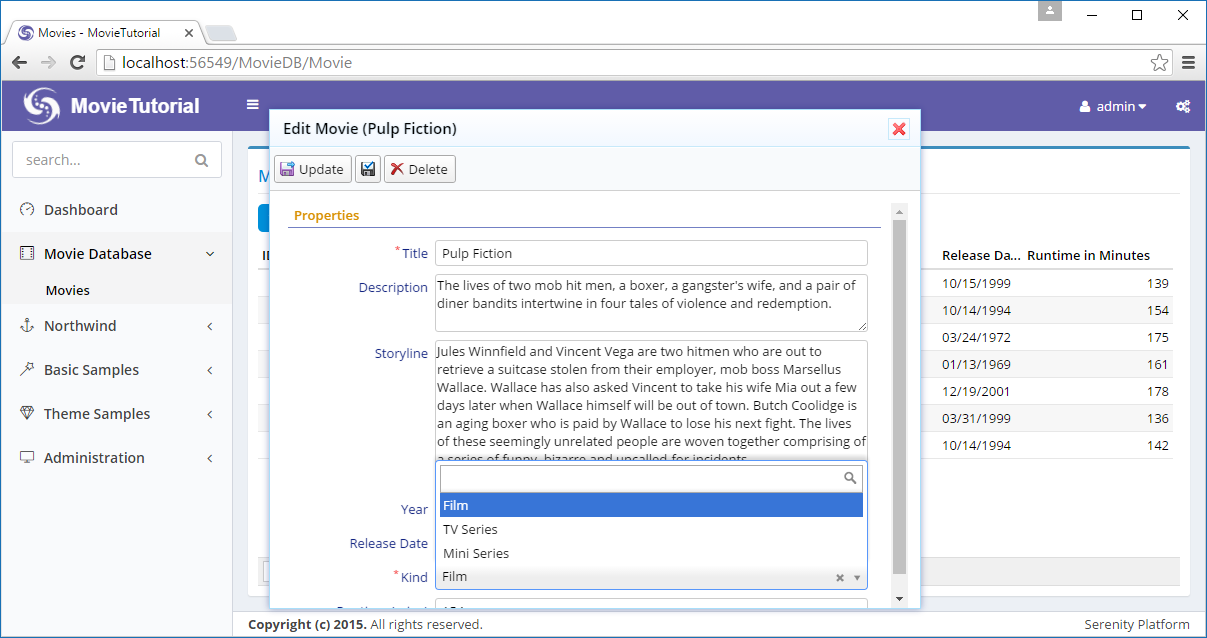This screenshot has height=638, width=1207.
Task: Open the admin user dropdown
Action: coord(1113,106)
